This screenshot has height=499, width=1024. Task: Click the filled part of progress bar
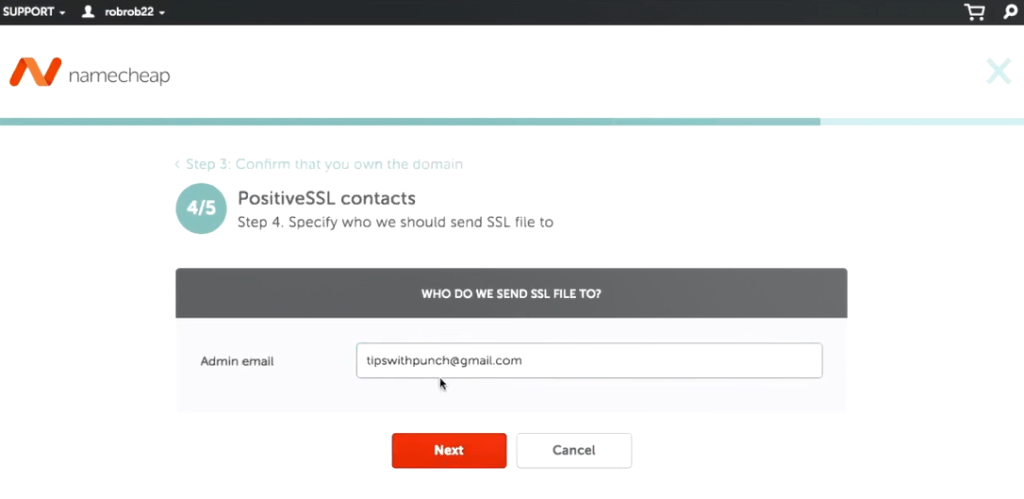click(x=410, y=121)
